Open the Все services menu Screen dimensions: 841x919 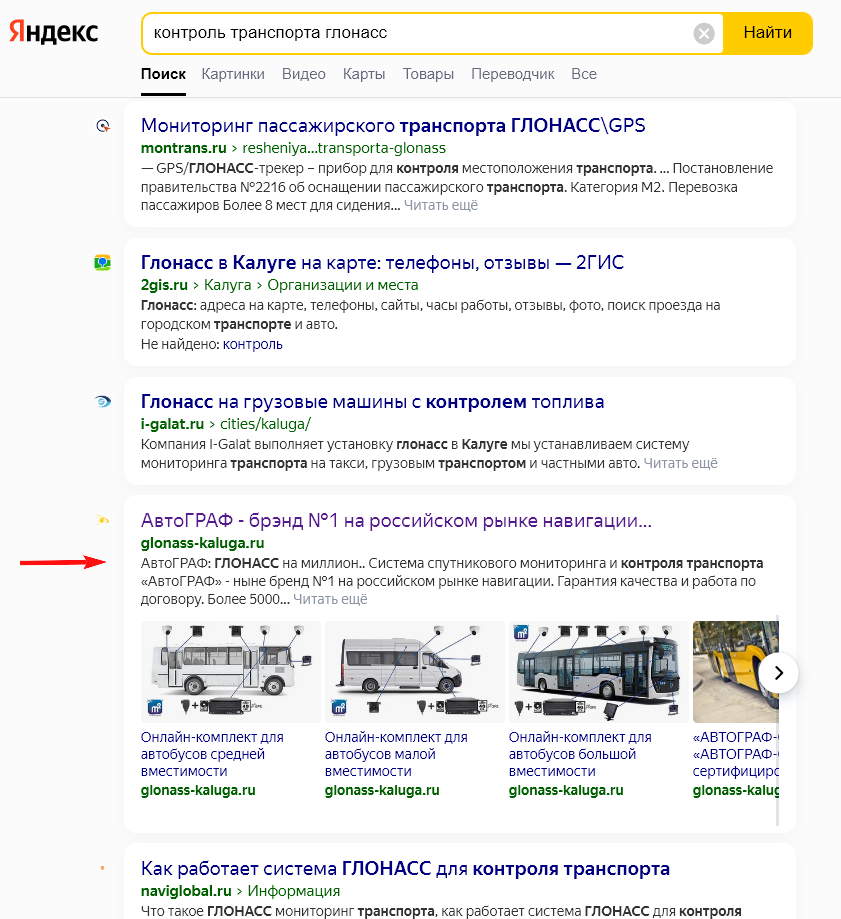point(585,74)
